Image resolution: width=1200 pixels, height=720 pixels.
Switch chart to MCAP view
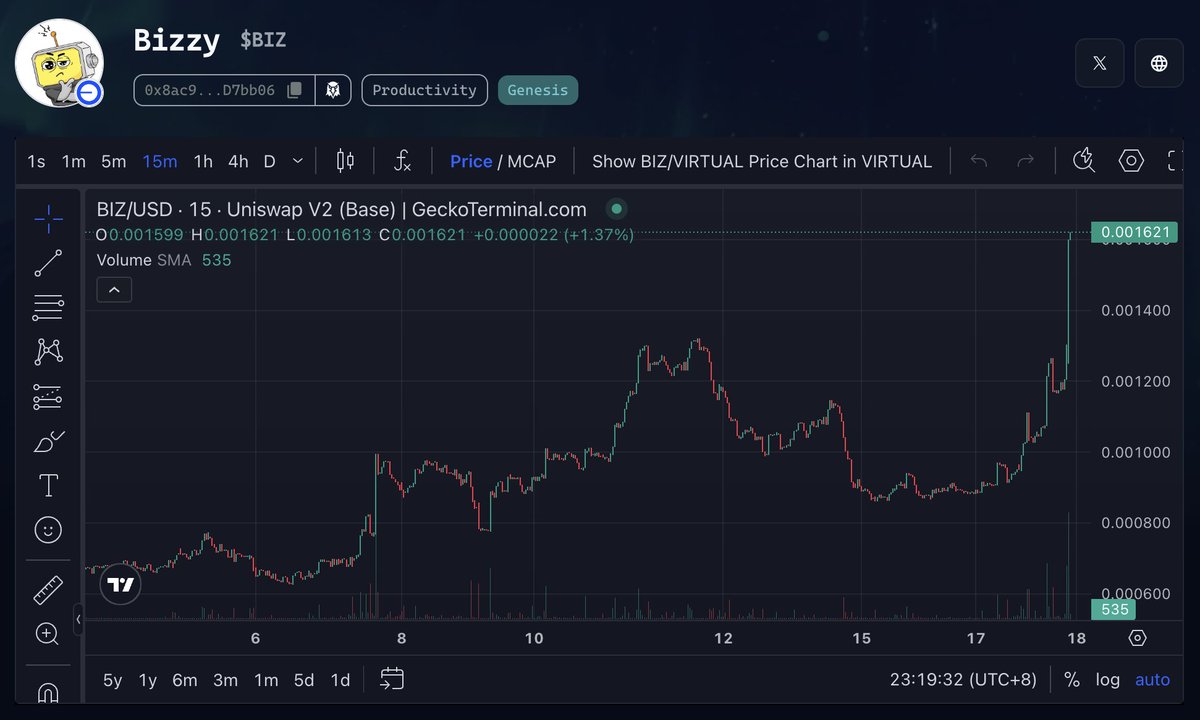point(532,161)
